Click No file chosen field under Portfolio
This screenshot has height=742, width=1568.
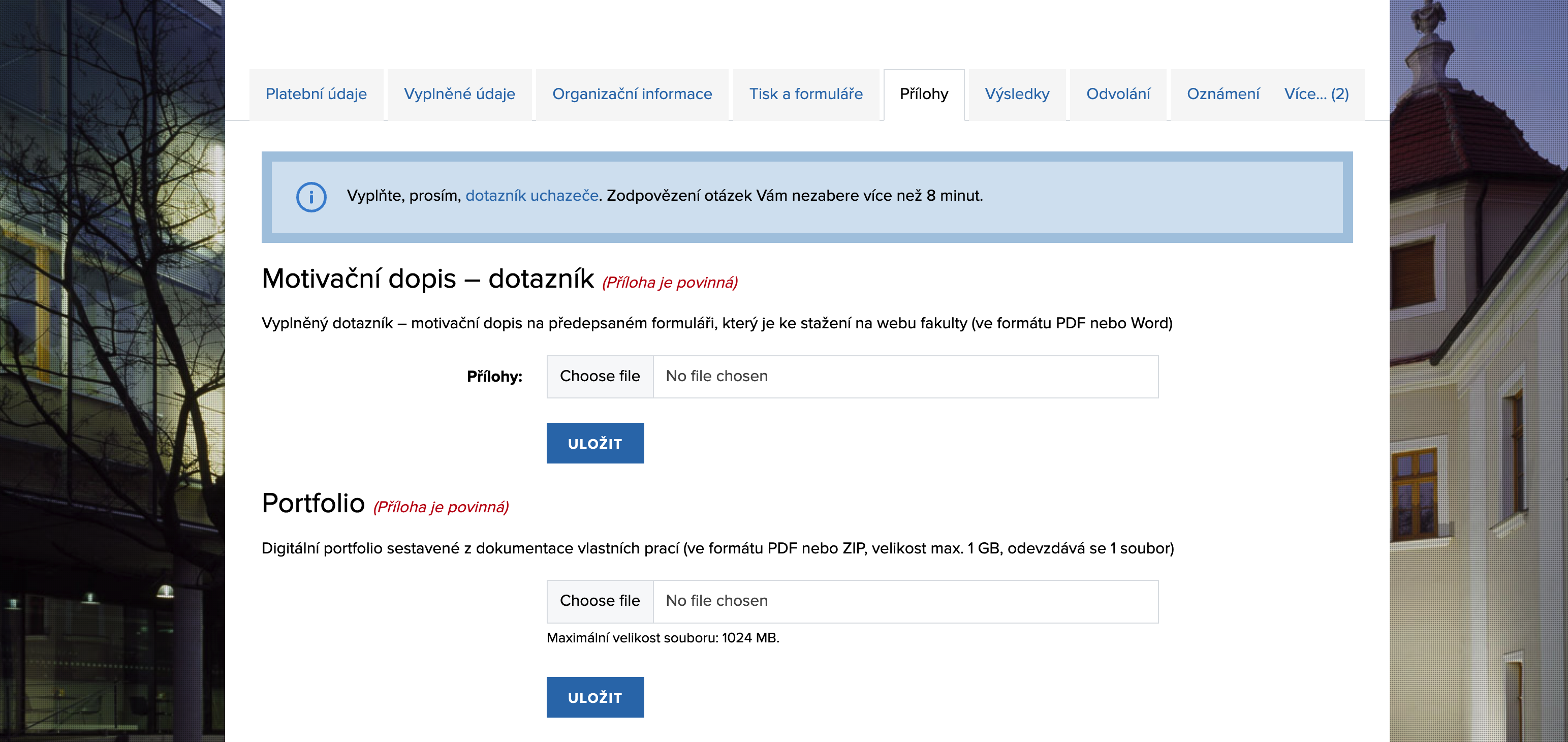904,601
